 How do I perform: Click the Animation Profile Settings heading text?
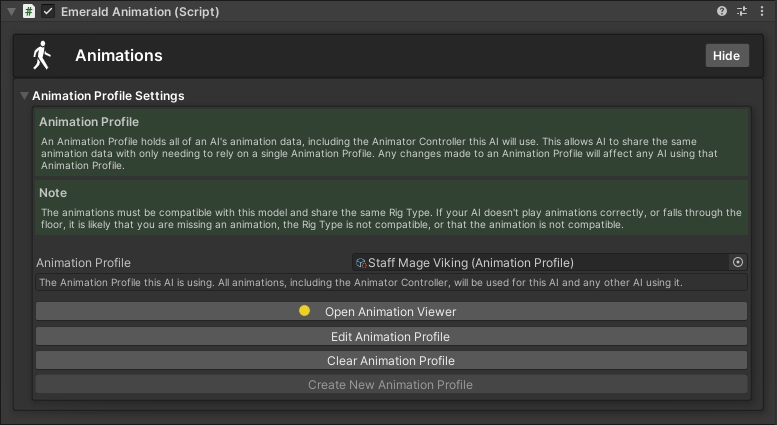tap(108, 96)
